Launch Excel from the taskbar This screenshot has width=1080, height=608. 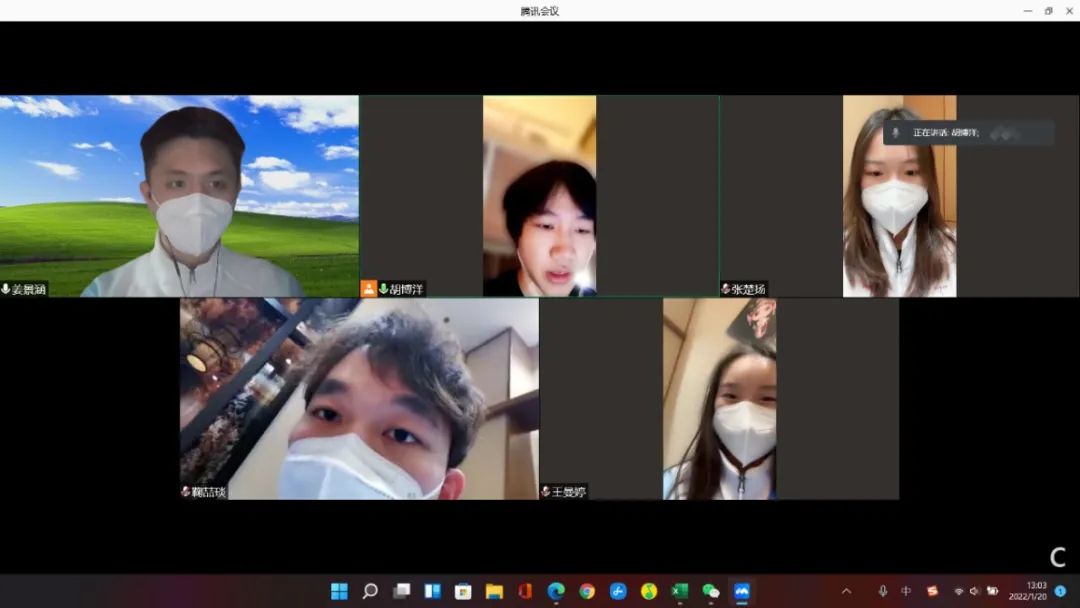[x=680, y=591]
